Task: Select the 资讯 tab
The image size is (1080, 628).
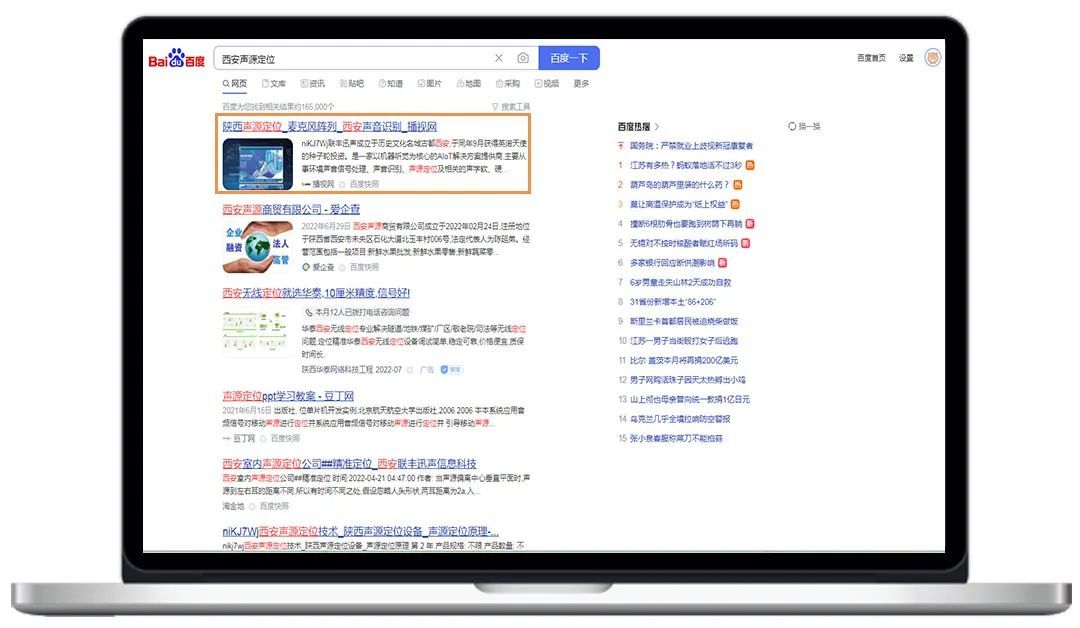Action: point(312,84)
